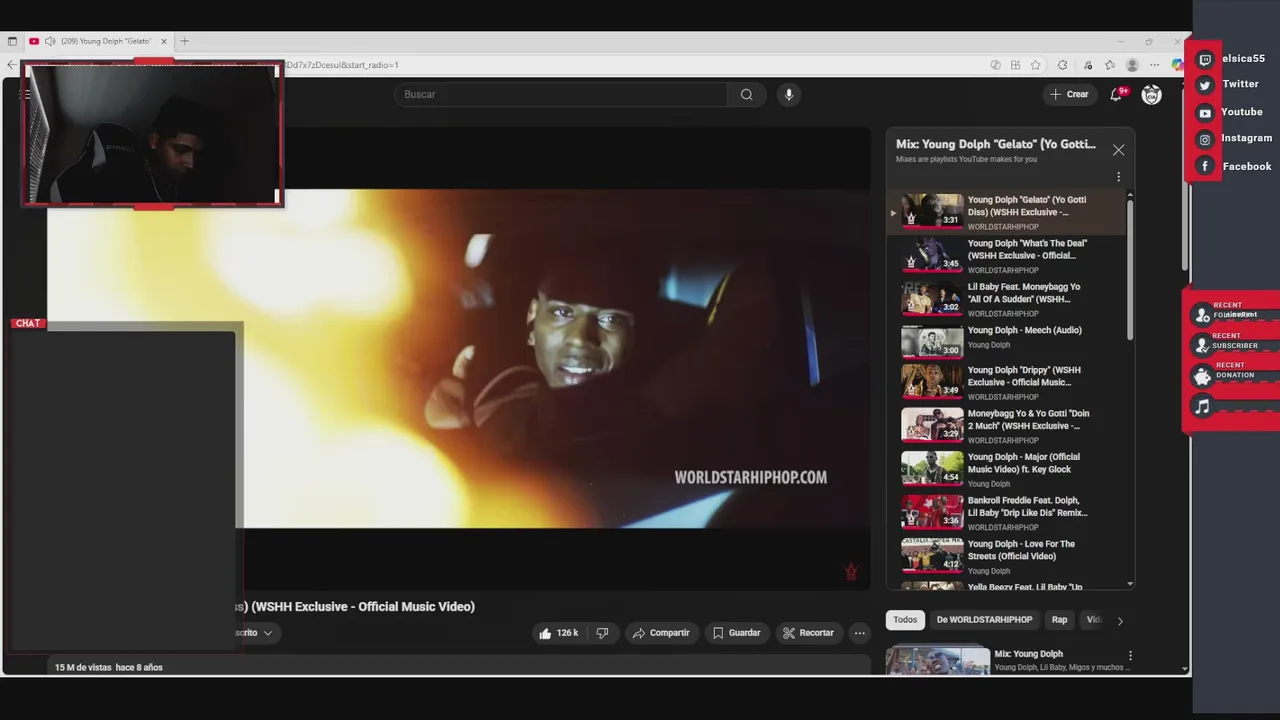Open browser settings and more menu
Viewport: 1280px width, 720px height.
coord(1155,65)
